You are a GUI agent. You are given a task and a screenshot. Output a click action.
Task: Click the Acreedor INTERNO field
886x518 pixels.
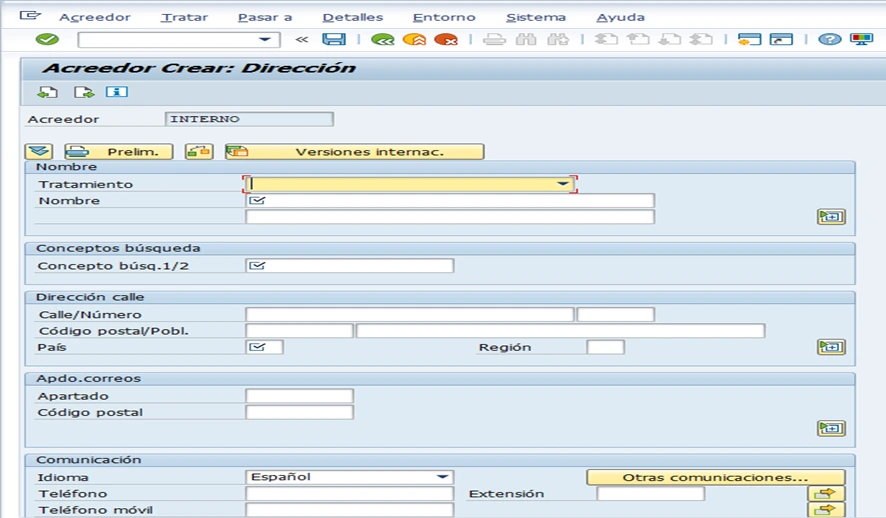click(x=249, y=119)
